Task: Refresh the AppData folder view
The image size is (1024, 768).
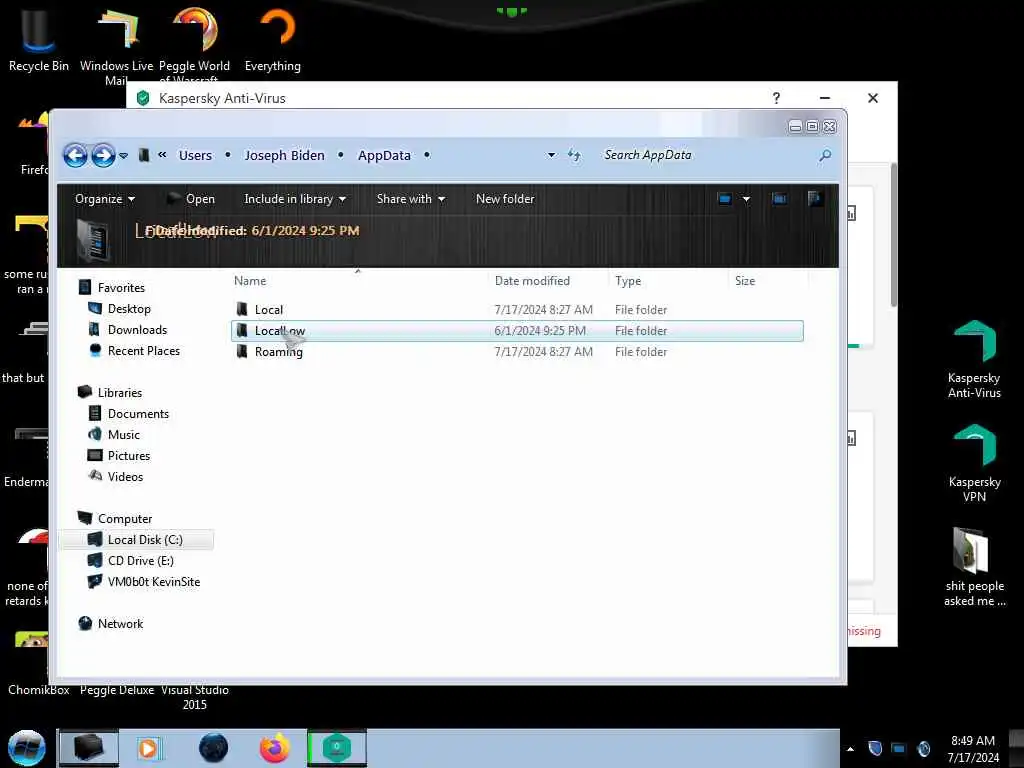Action: (x=574, y=155)
